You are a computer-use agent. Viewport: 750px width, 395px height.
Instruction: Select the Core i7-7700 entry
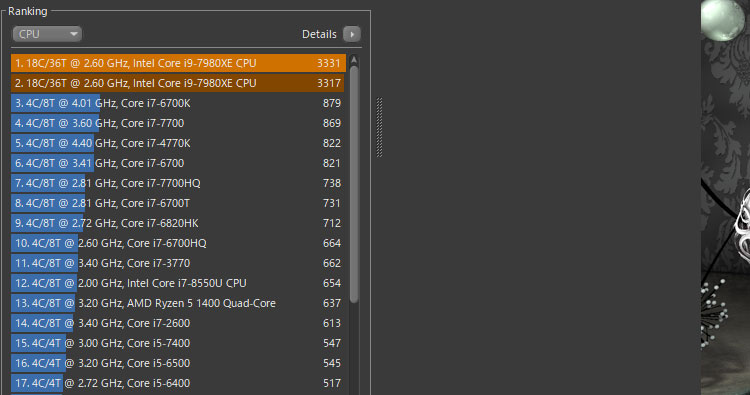(178, 123)
